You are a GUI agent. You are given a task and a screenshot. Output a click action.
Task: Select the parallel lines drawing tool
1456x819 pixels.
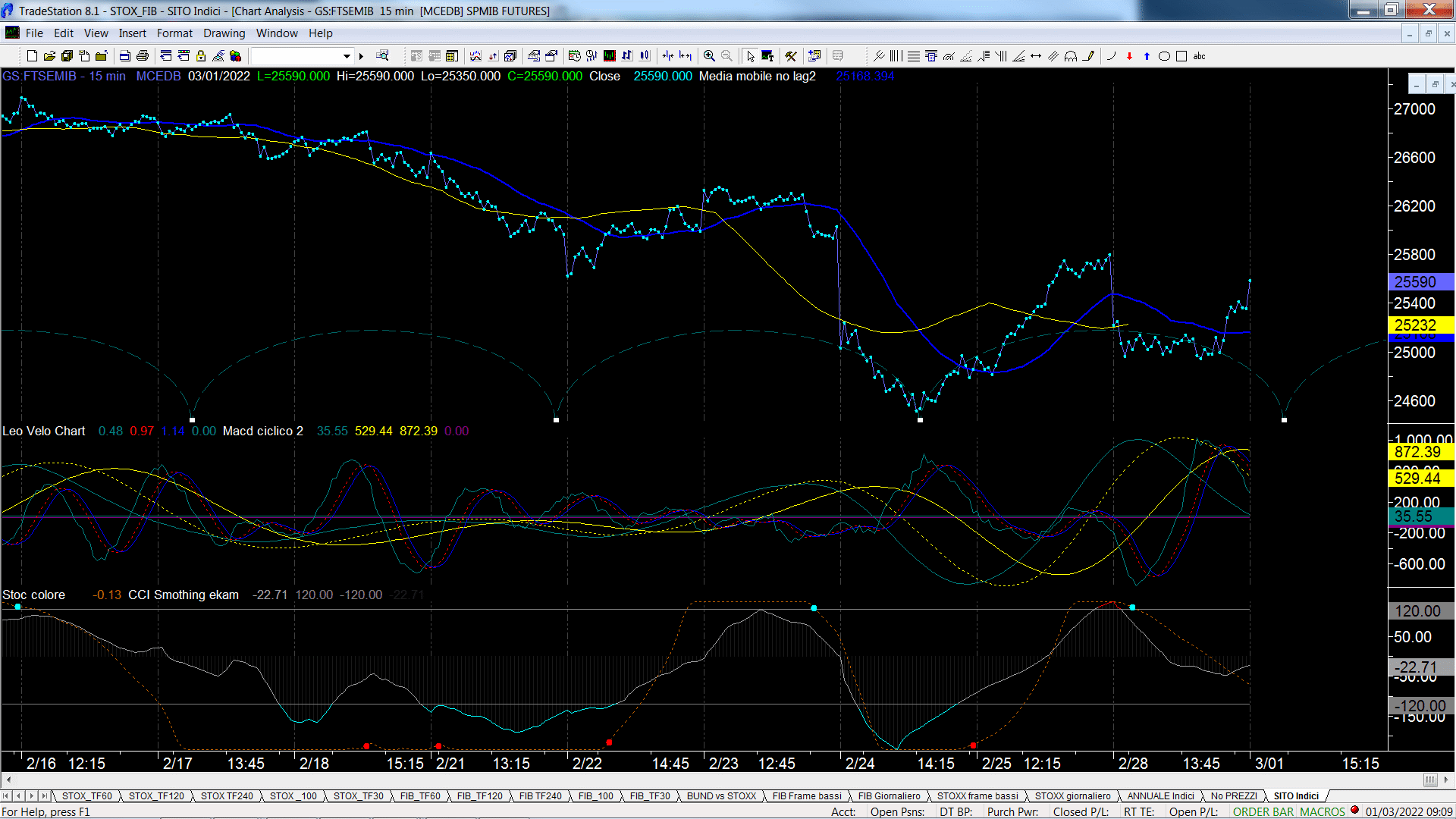click(x=1053, y=56)
